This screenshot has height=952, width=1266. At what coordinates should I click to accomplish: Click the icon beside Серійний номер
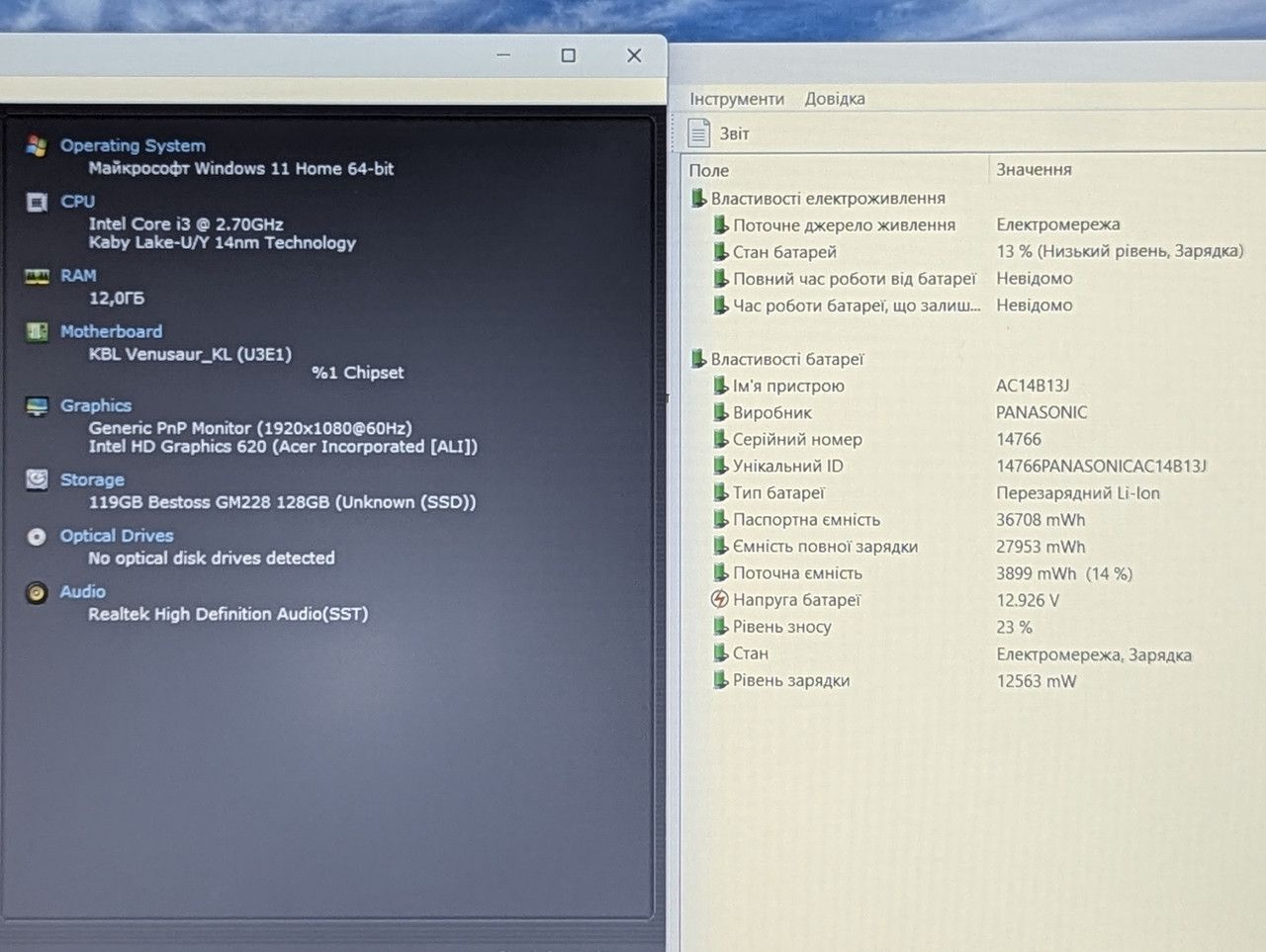721,439
